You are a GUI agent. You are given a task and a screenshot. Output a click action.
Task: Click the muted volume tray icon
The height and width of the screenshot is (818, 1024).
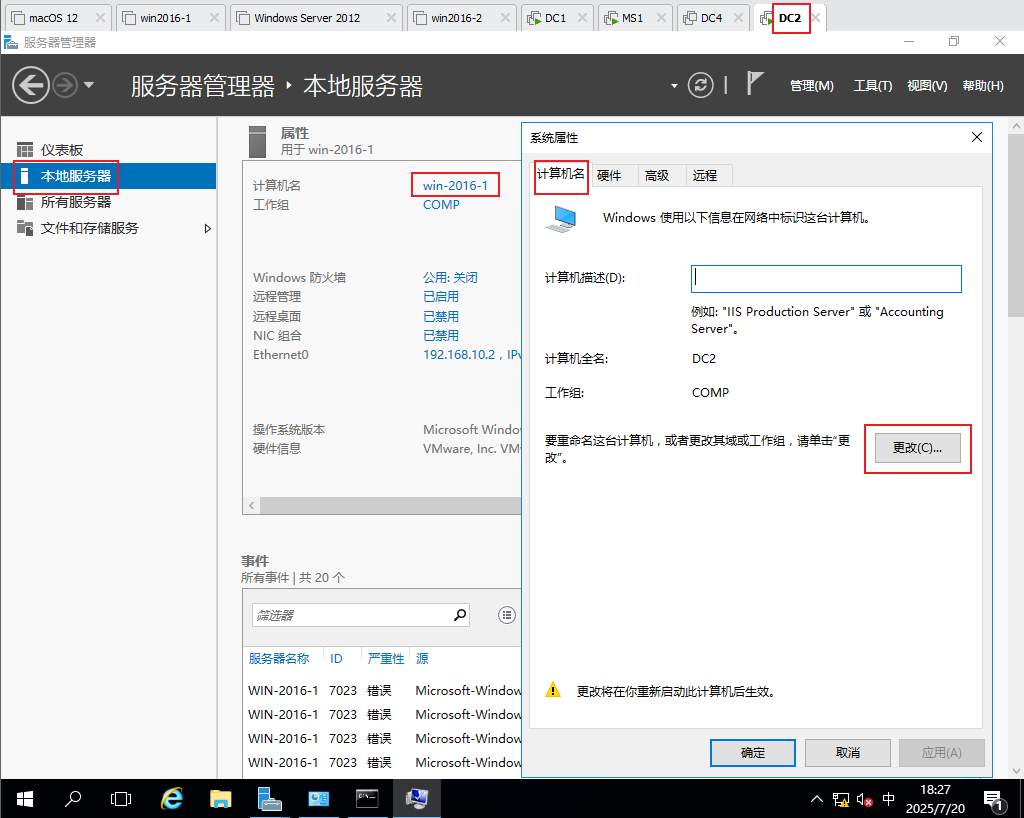(x=865, y=799)
